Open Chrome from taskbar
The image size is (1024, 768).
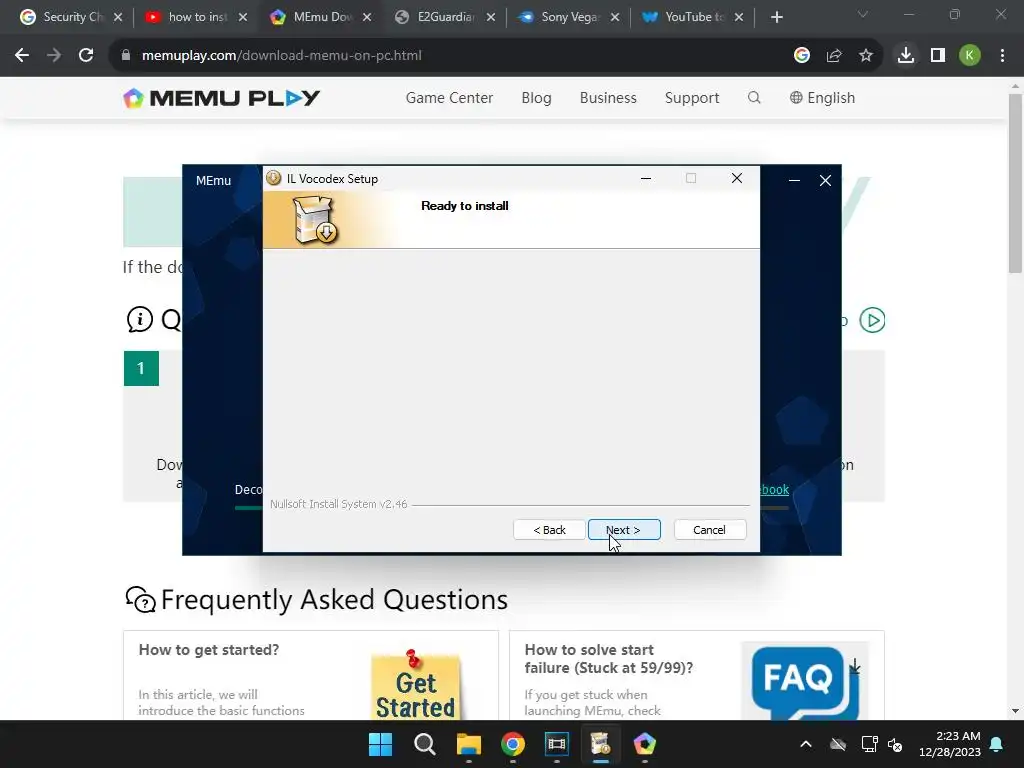(x=513, y=744)
